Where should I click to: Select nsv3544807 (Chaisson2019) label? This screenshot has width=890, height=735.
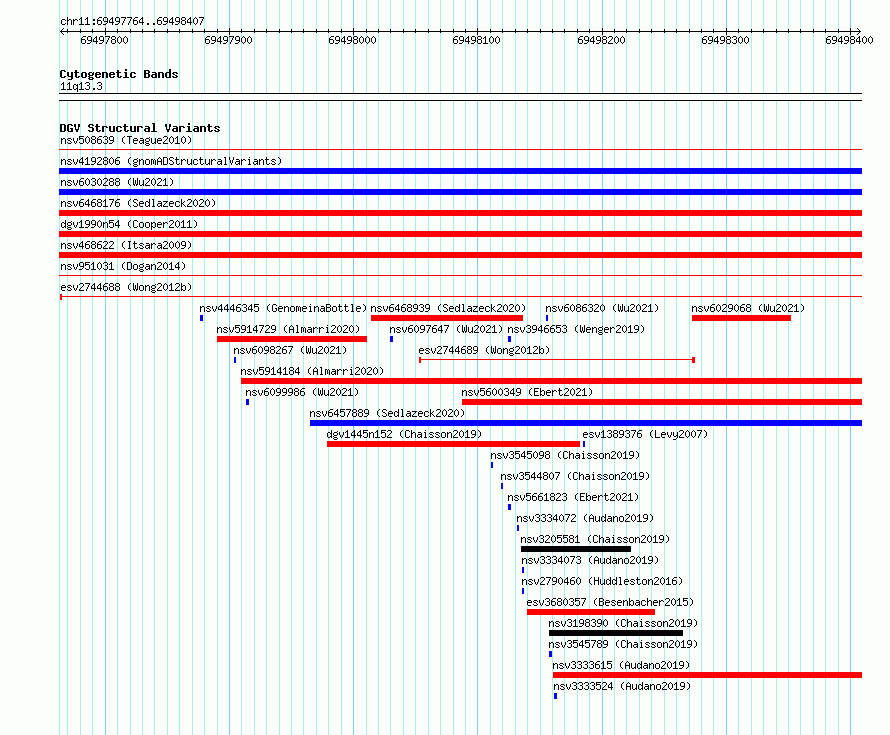pos(575,476)
